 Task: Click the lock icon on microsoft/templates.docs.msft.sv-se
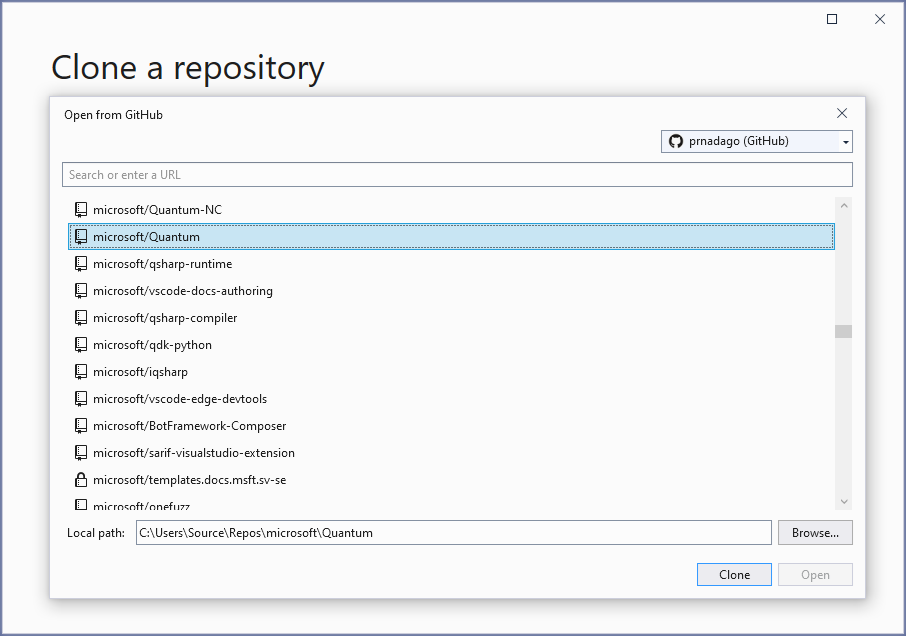coord(81,479)
